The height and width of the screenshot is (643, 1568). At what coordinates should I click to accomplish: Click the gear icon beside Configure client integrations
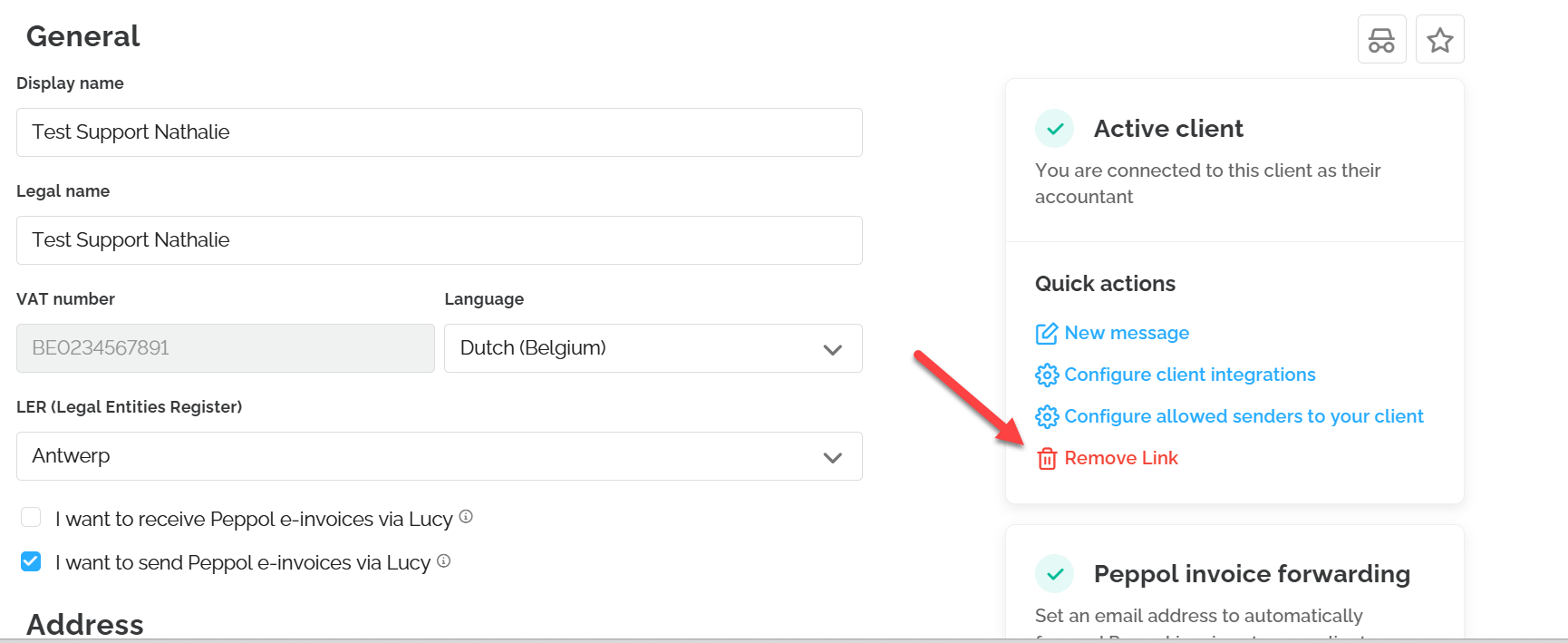[x=1047, y=375]
